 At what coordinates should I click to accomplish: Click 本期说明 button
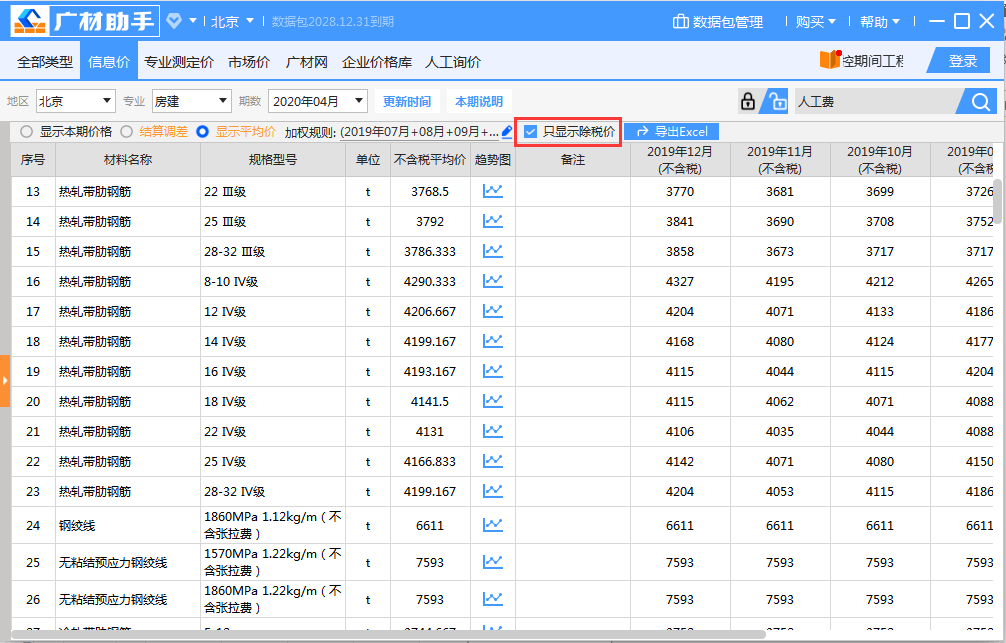479,101
